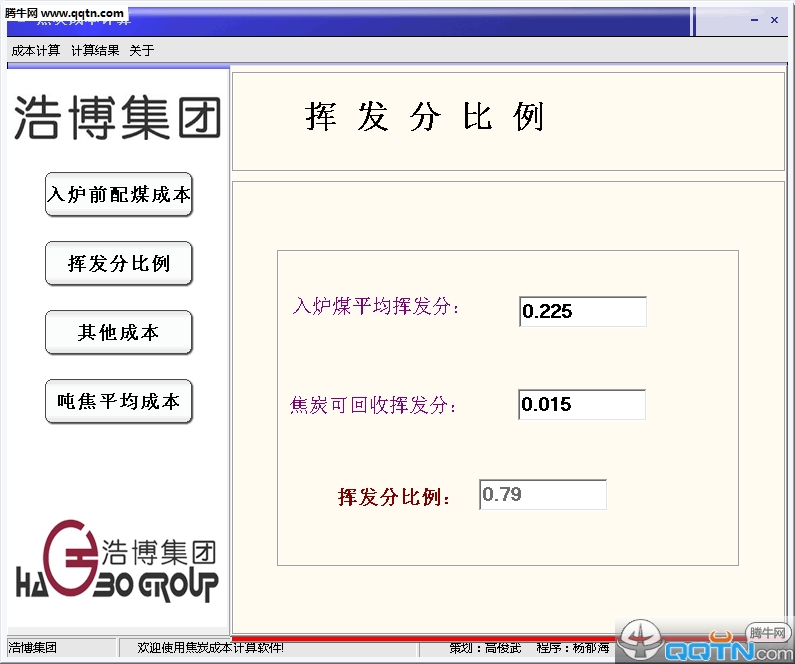Image resolution: width=795 pixels, height=664 pixels.
Task: Open the 其他成本 section
Action: click(x=119, y=333)
